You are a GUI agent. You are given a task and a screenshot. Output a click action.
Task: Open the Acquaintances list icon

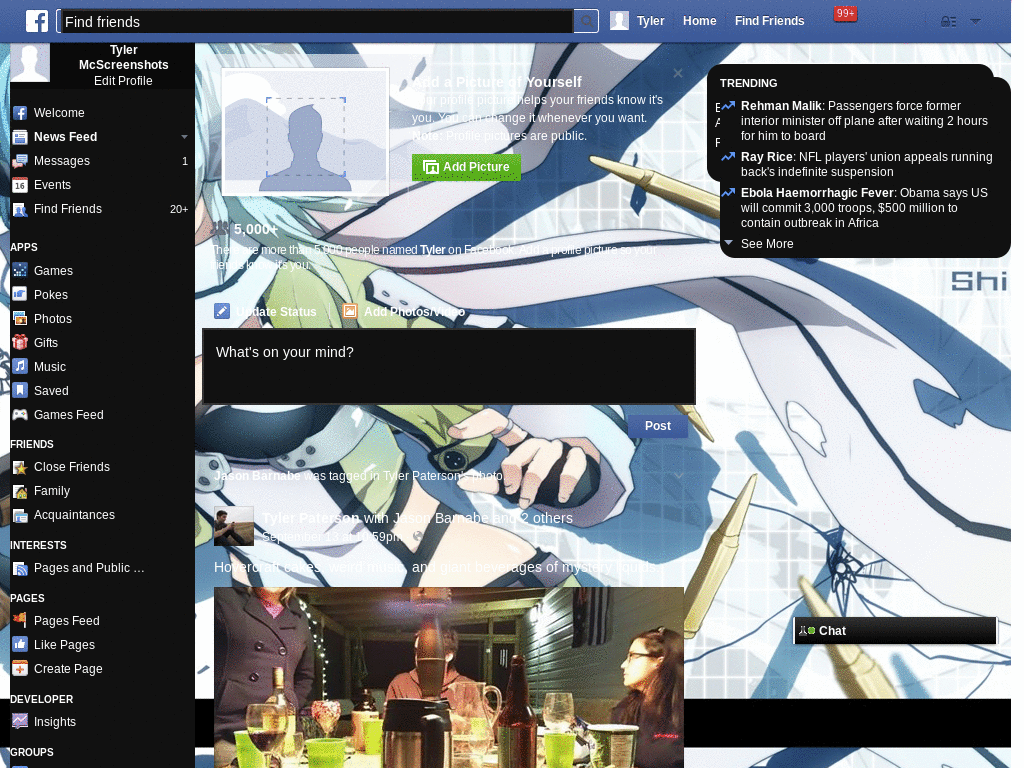(x=20, y=516)
